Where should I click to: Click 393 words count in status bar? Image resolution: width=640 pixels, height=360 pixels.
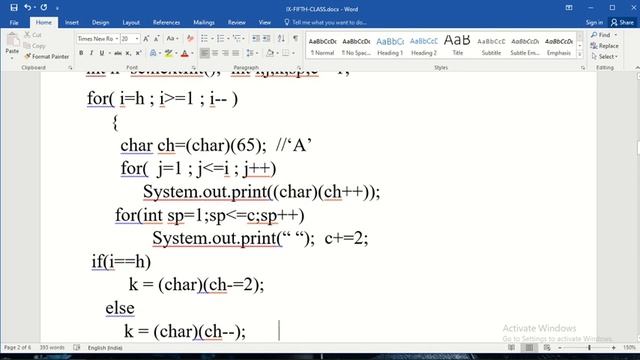(x=52, y=348)
